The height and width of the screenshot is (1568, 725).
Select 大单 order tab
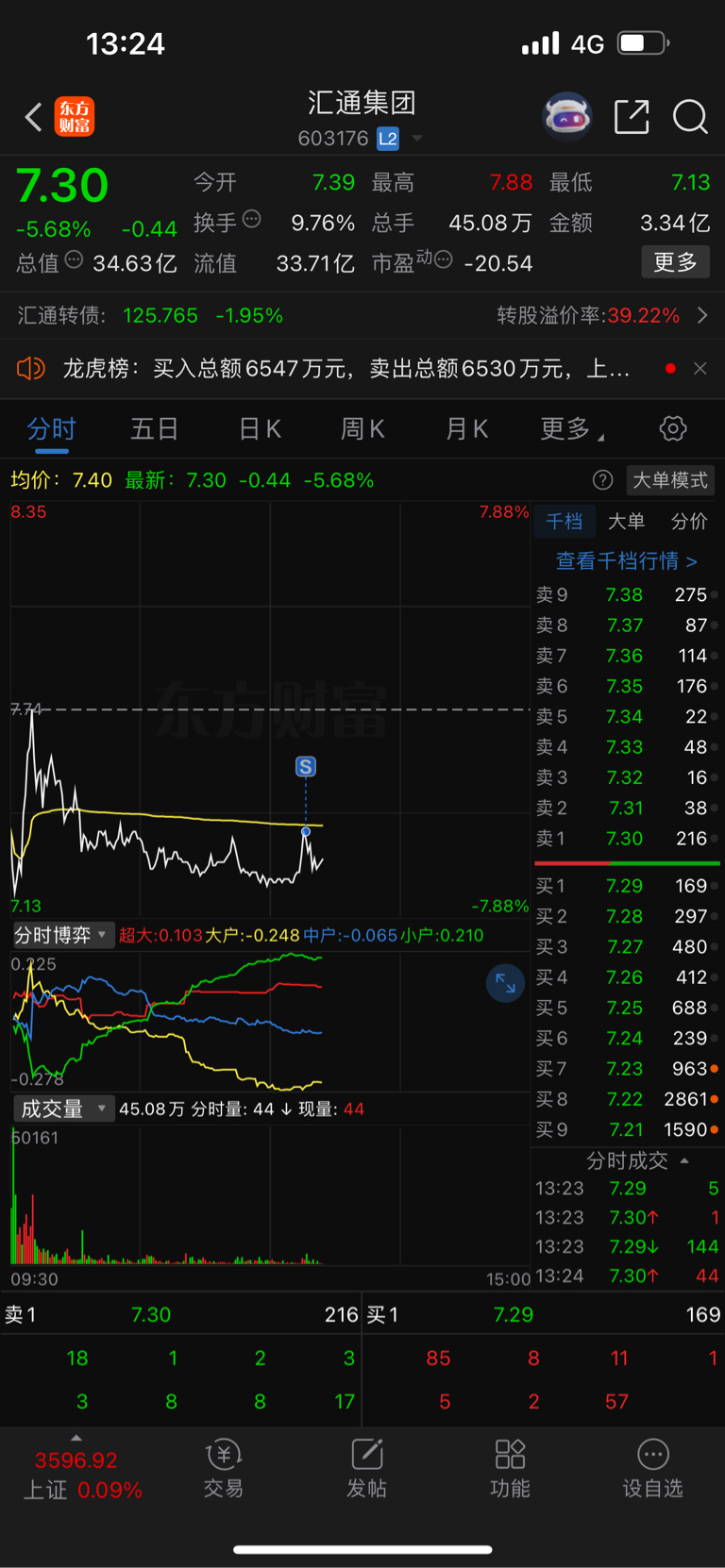(x=626, y=522)
